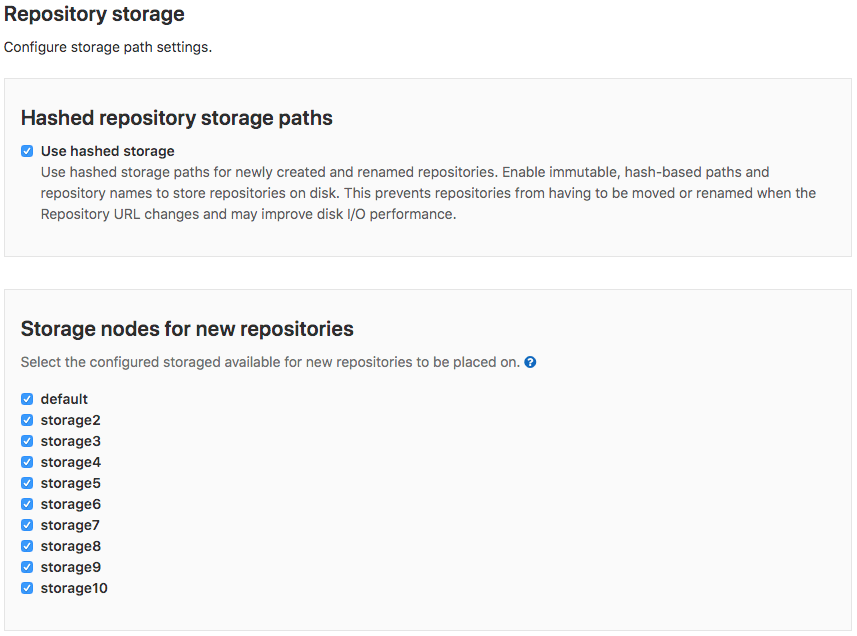Disable the "storage9" storage node

[x=27, y=567]
